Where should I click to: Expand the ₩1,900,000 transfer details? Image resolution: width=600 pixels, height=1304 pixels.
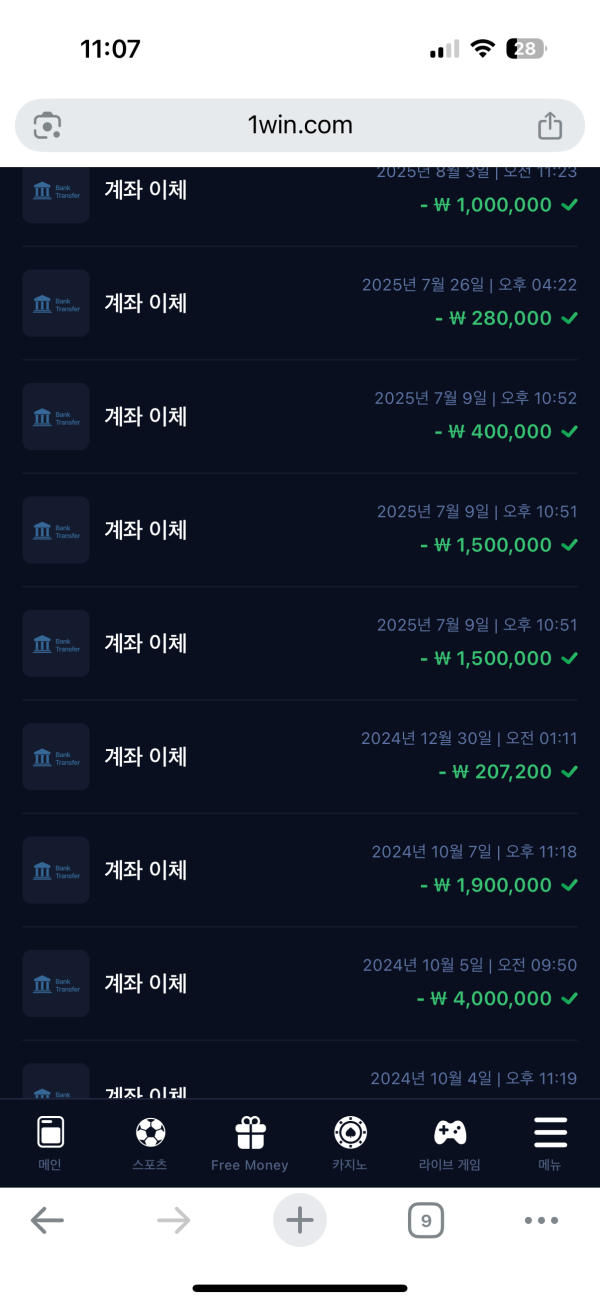click(300, 870)
